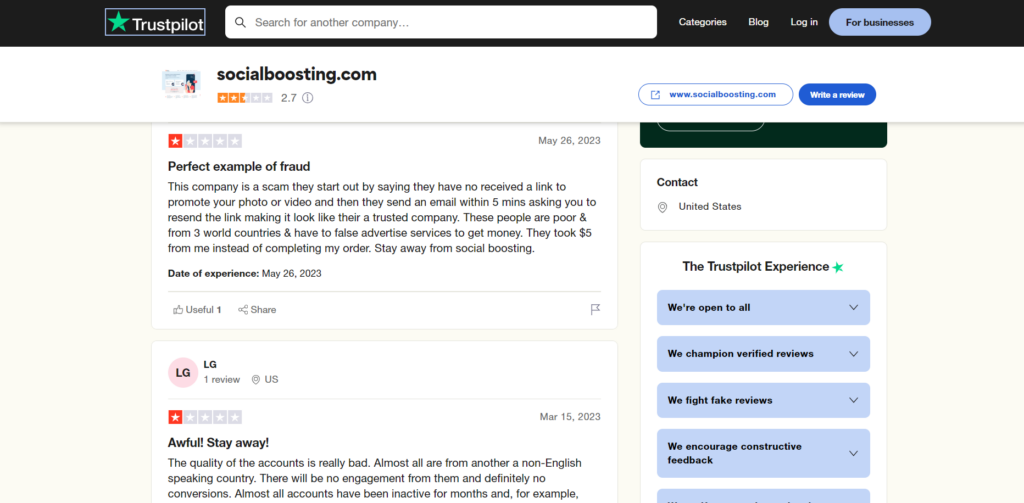Click the LG avatar circle

pyautogui.click(x=183, y=372)
